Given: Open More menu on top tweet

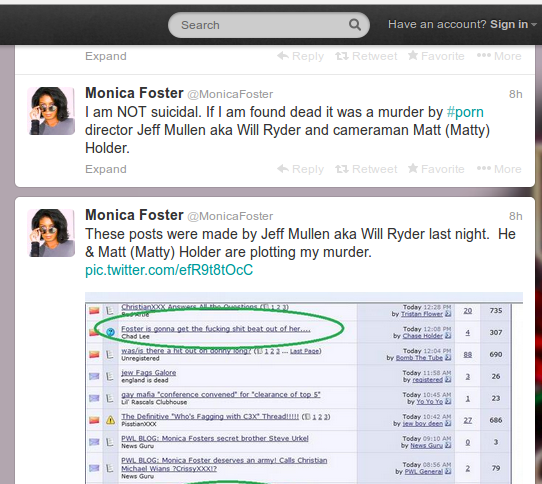Looking at the screenshot, I should pos(499,56).
